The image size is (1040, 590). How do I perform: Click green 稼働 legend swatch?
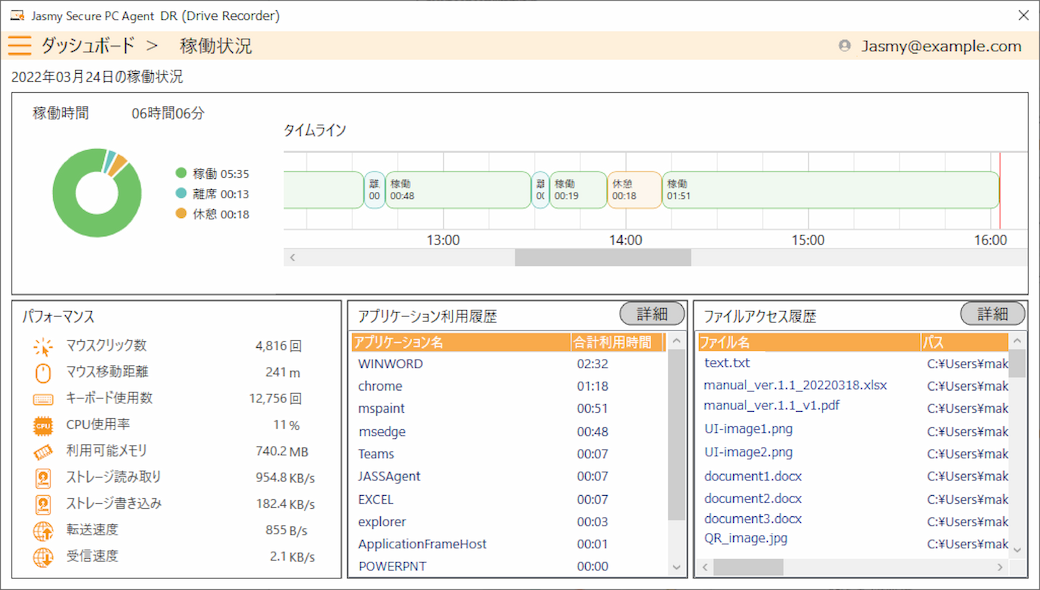tap(181, 173)
